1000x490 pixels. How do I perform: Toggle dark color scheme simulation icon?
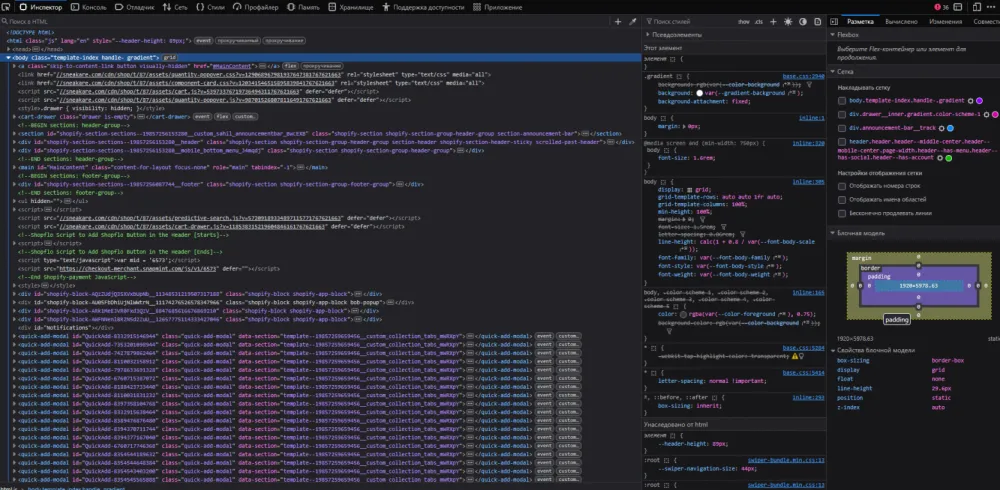click(x=802, y=21)
